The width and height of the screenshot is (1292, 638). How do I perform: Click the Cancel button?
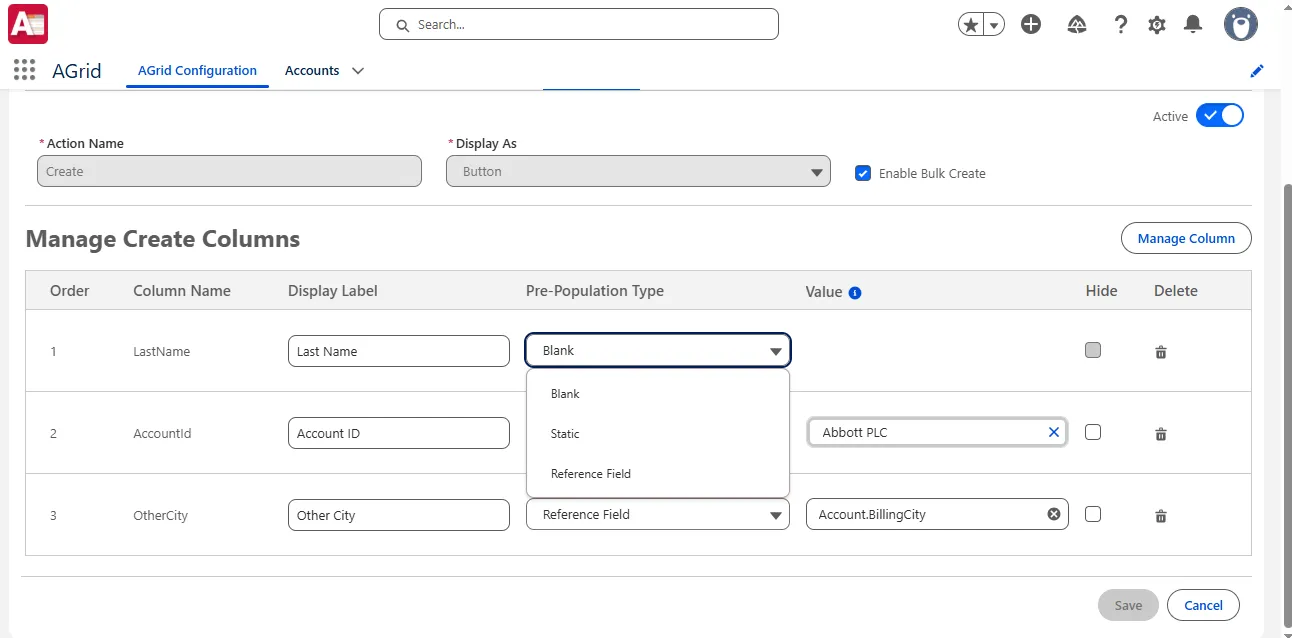pyautogui.click(x=1203, y=605)
